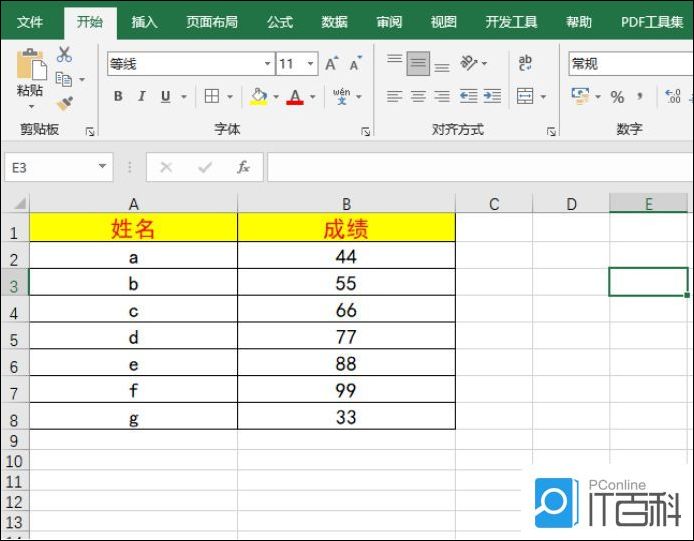Image resolution: width=694 pixels, height=541 pixels.
Task: Toggle underline formatting
Action: click(166, 96)
